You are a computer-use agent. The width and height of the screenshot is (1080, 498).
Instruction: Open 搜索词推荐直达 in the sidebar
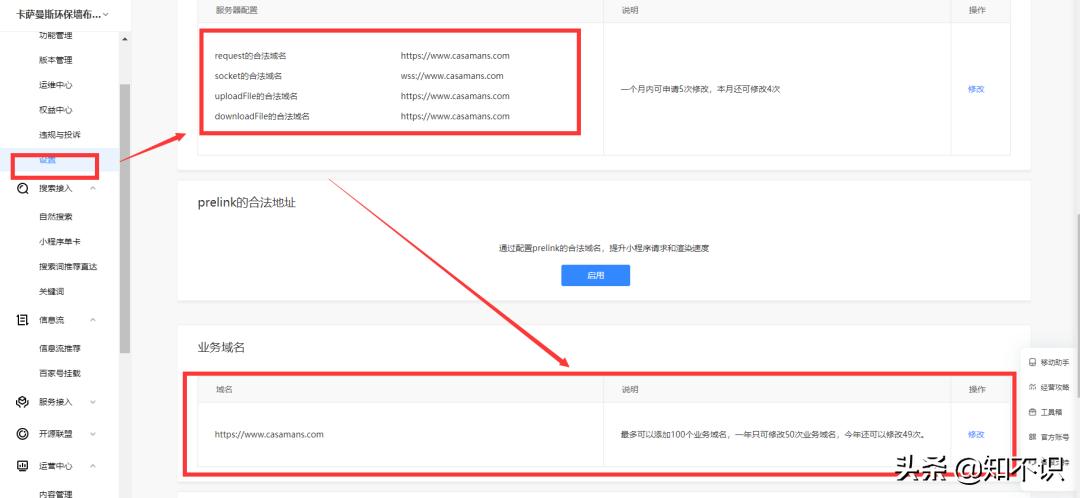[x=68, y=267]
